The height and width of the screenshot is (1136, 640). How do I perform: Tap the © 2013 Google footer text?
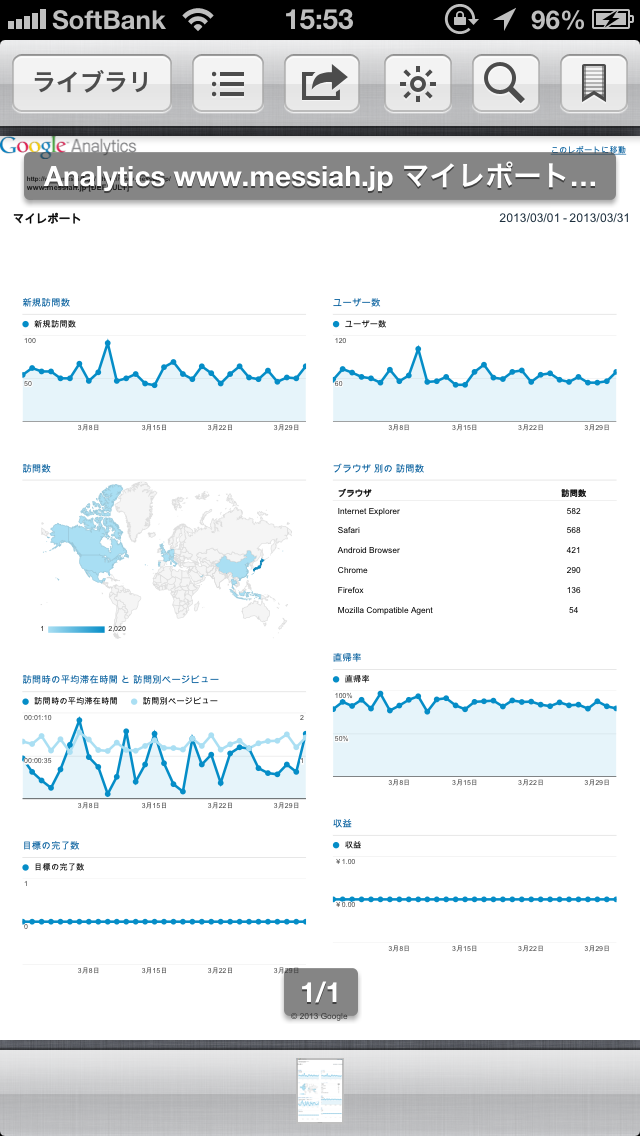[320, 1016]
